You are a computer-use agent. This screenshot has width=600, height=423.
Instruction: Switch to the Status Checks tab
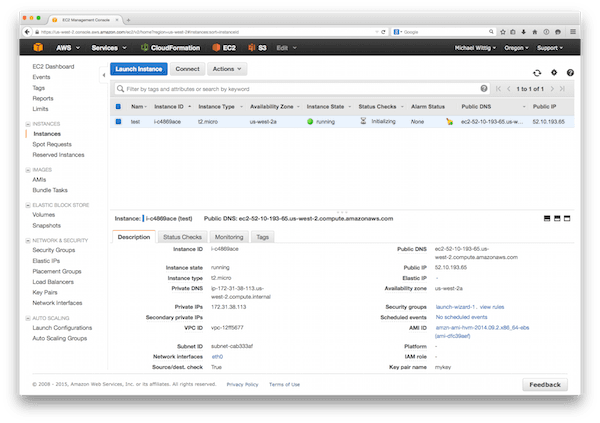181,237
